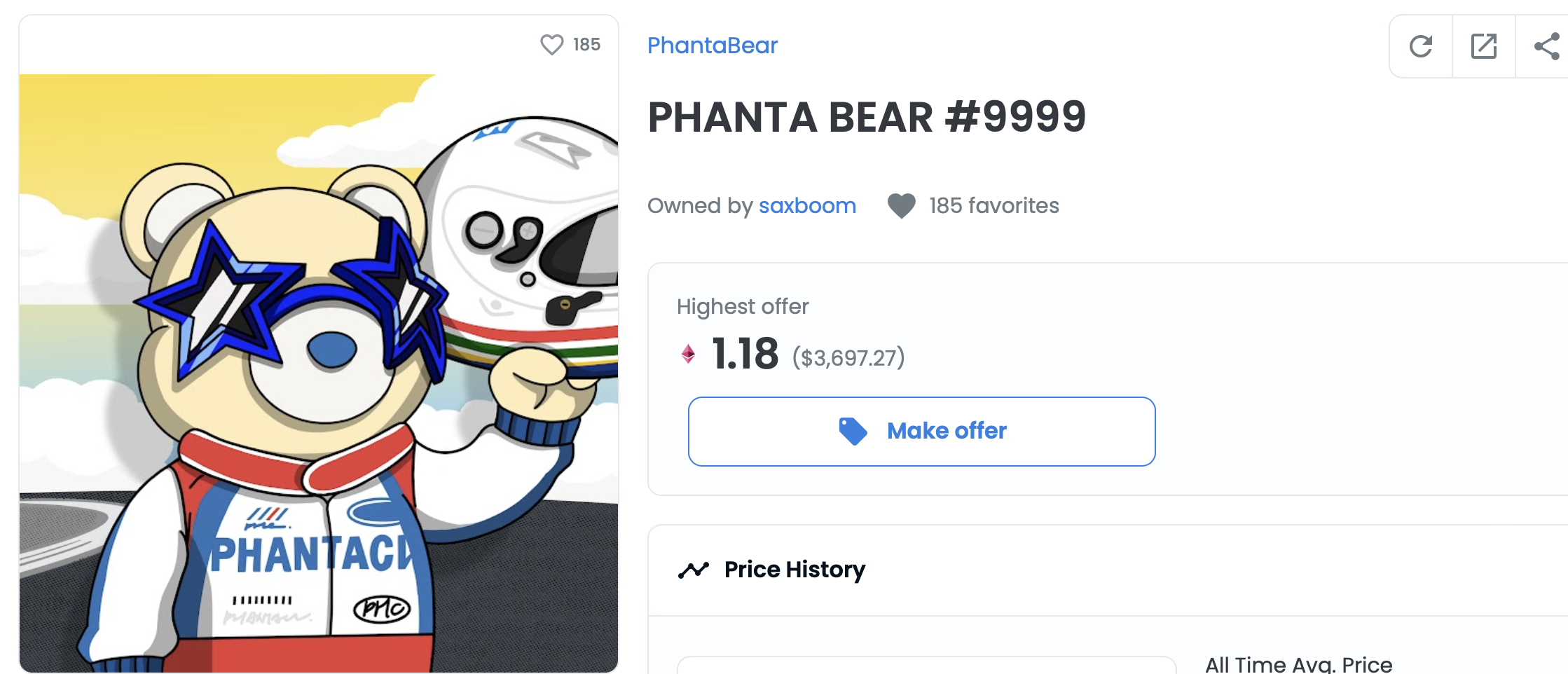The width and height of the screenshot is (1568, 674).
Task: Click the 1.18 offer amount
Action: (745, 354)
